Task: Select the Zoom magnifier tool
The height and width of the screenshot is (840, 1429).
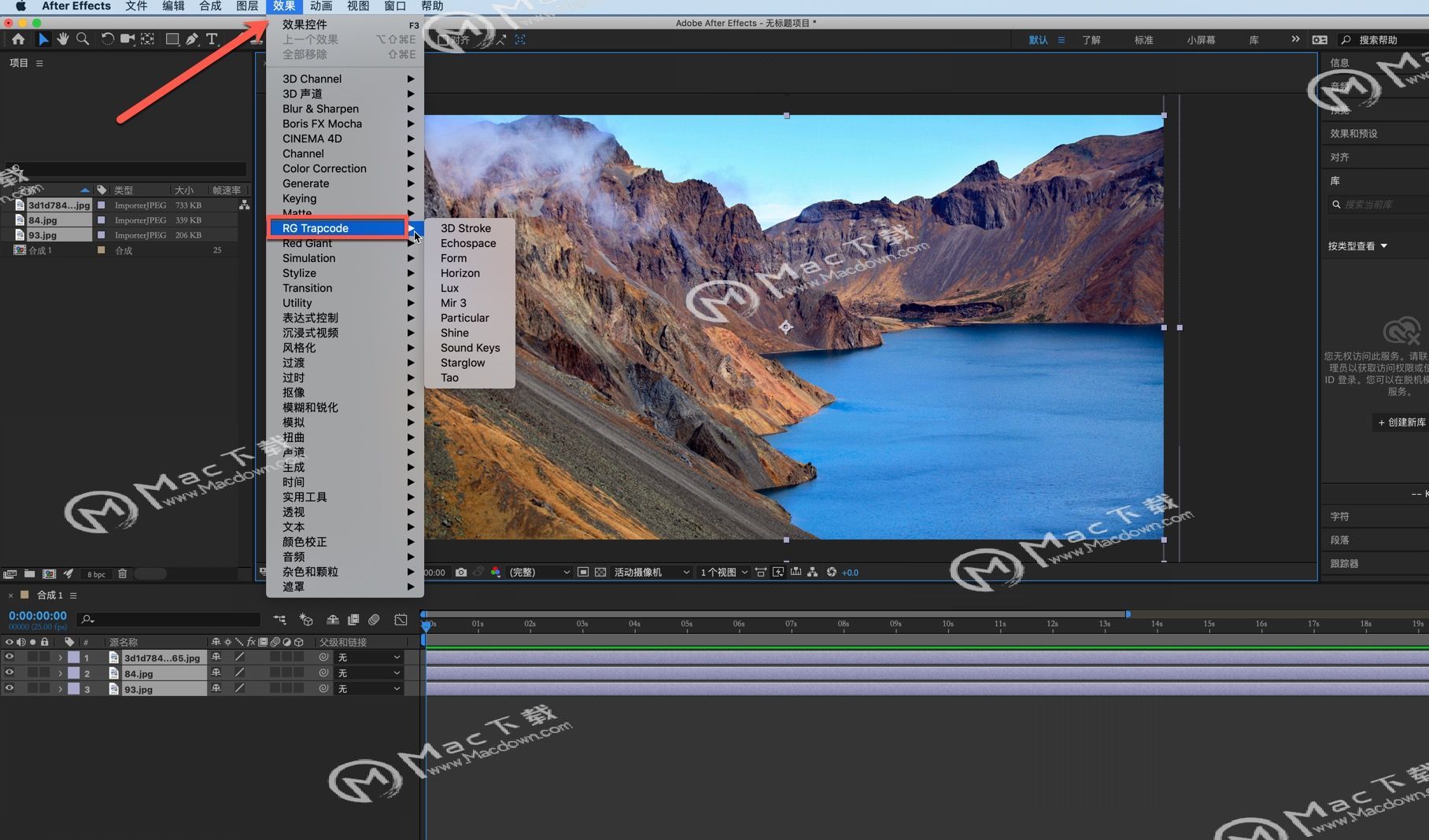Action: pos(83,39)
